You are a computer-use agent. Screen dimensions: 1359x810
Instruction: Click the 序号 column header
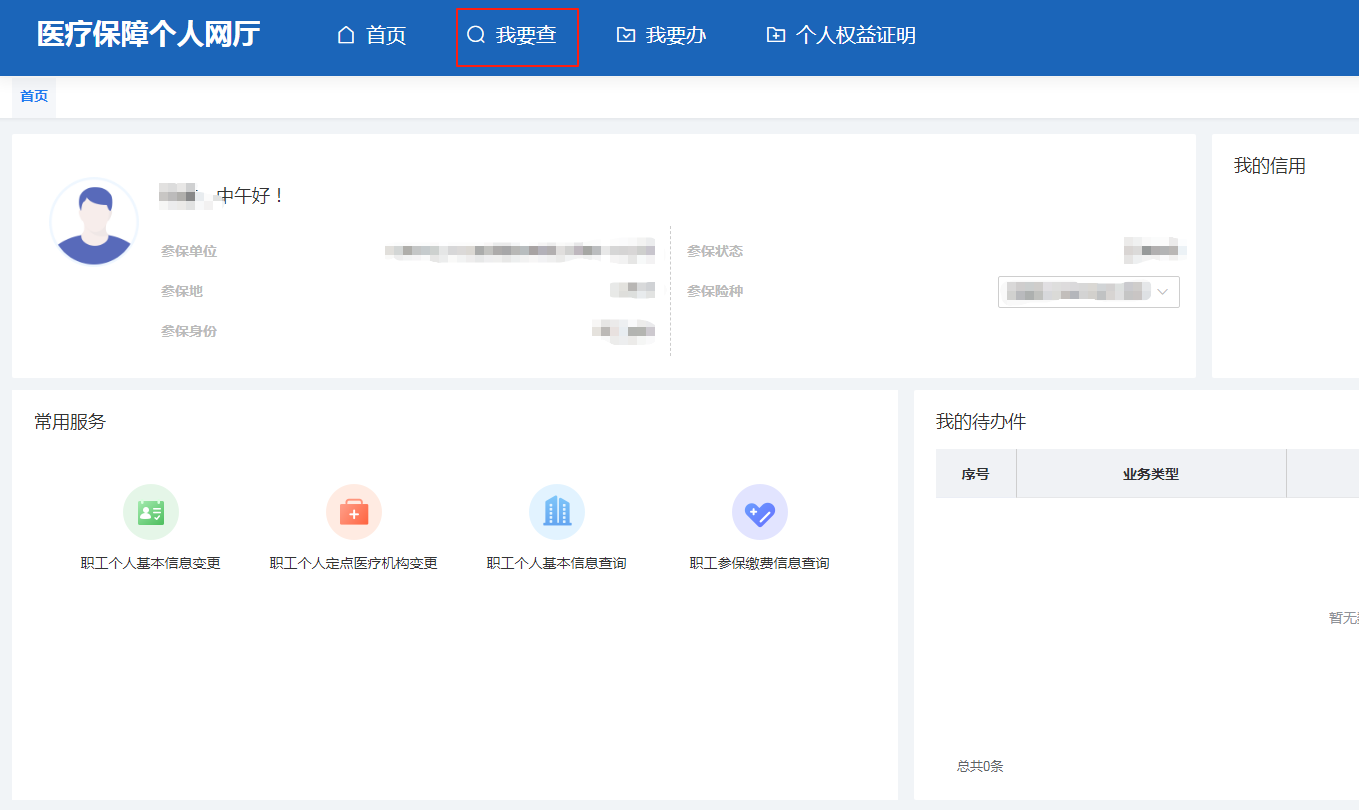tap(976, 472)
